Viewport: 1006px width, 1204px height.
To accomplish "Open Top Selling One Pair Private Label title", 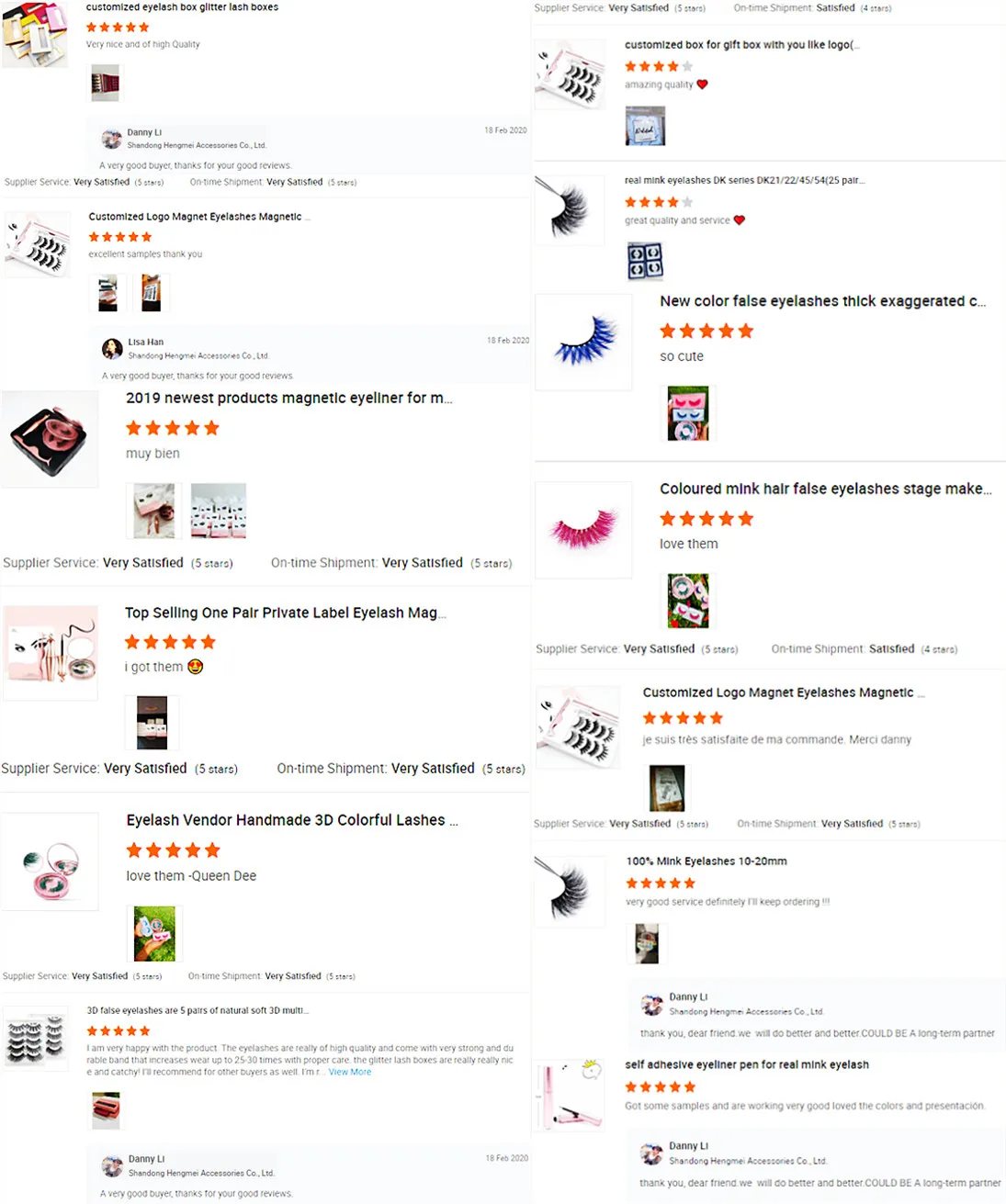I will tap(286, 613).
